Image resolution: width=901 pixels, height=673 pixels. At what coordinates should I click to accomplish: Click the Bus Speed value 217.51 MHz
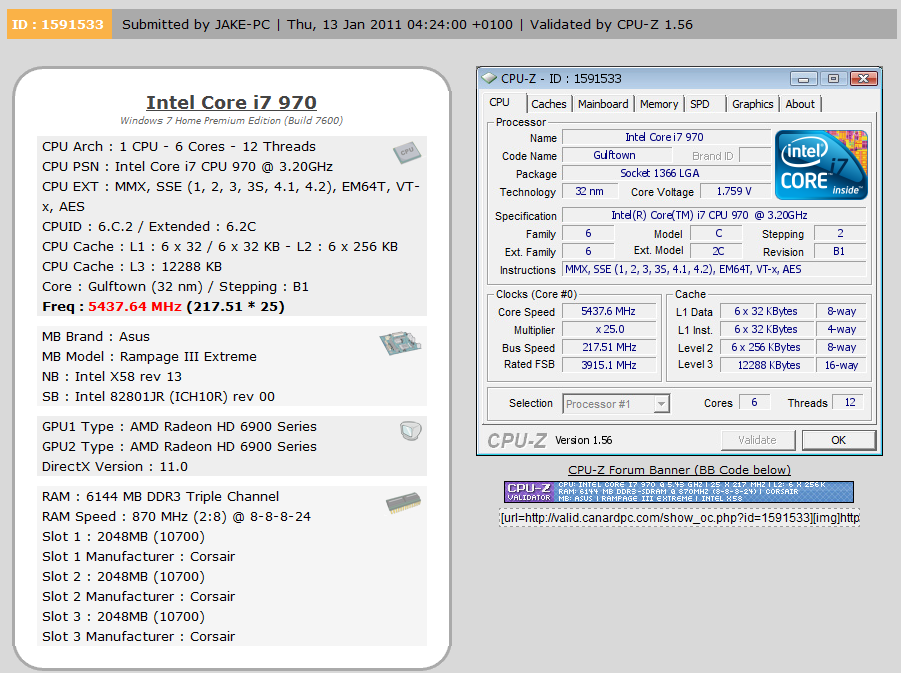point(609,347)
